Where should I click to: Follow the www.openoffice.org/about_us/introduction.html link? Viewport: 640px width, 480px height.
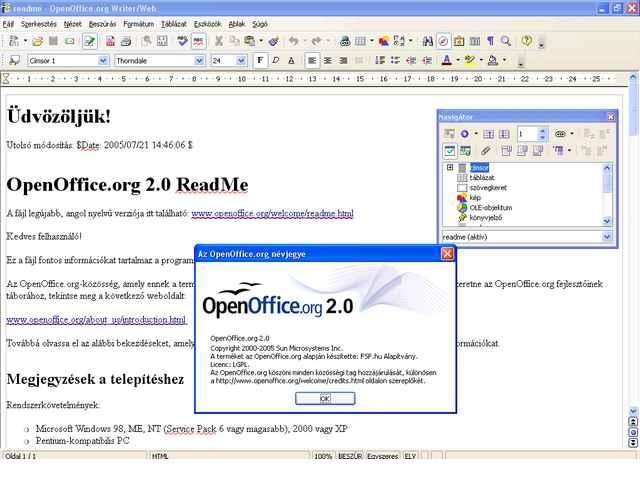(96, 320)
